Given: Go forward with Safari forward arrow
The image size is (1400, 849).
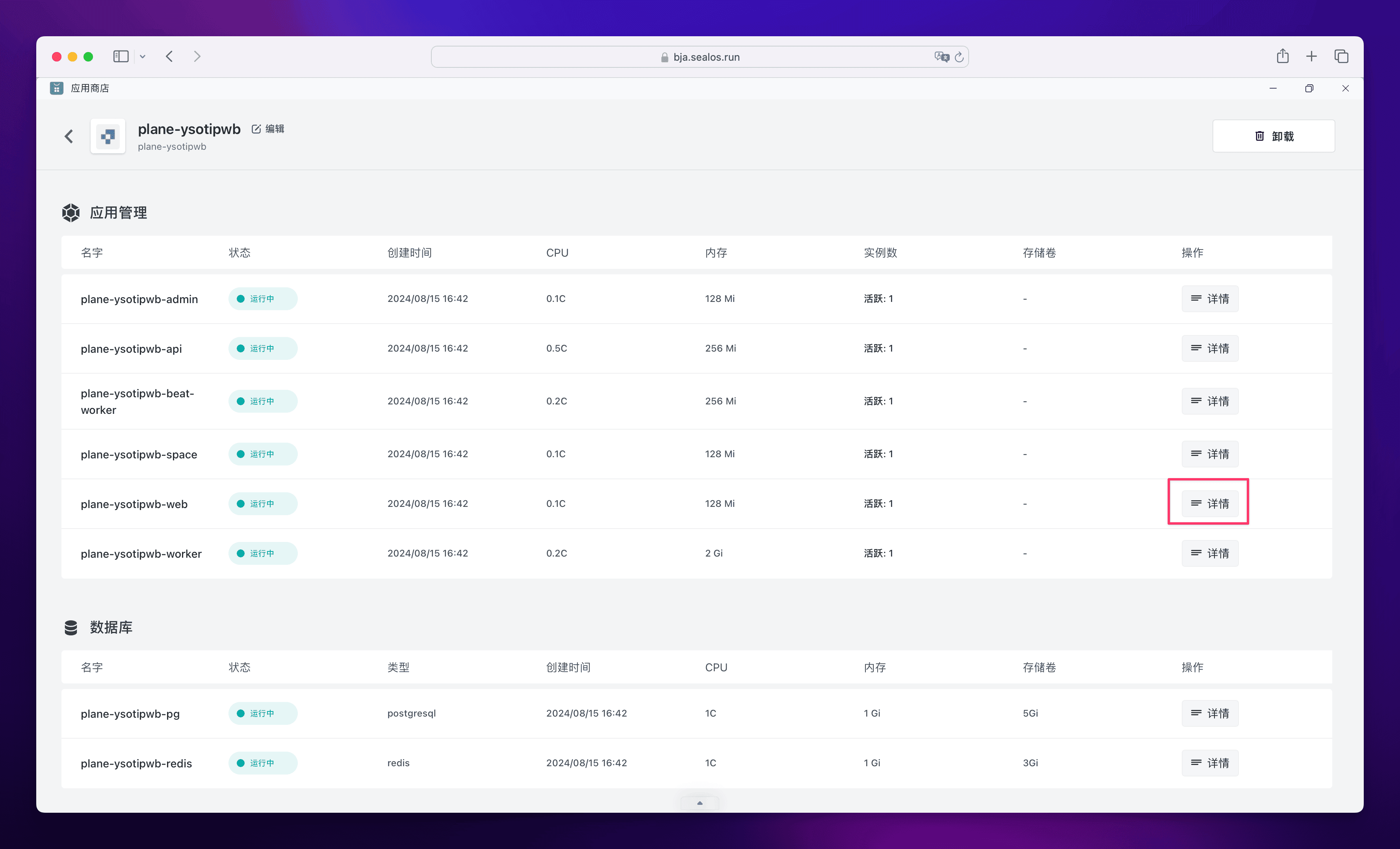Looking at the screenshot, I should pyautogui.click(x=197, y=56).
